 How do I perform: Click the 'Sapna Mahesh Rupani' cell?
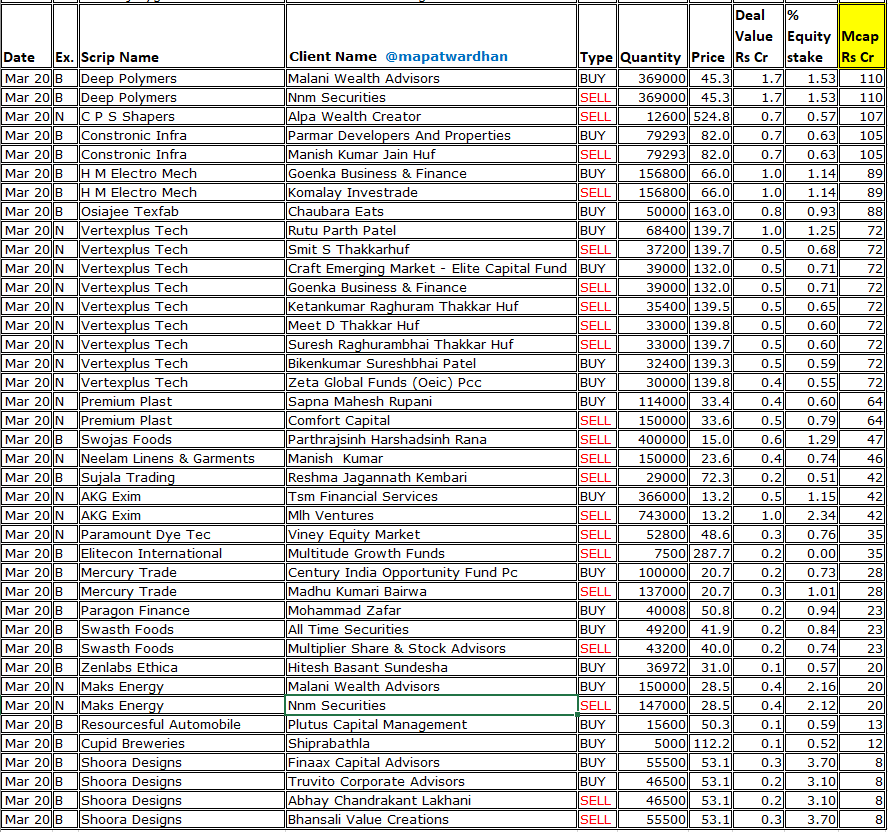431,402
